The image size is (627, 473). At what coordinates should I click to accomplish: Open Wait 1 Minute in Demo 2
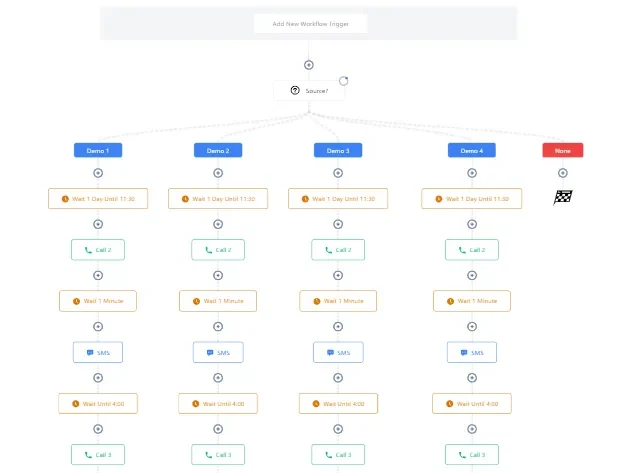point(218,301)
